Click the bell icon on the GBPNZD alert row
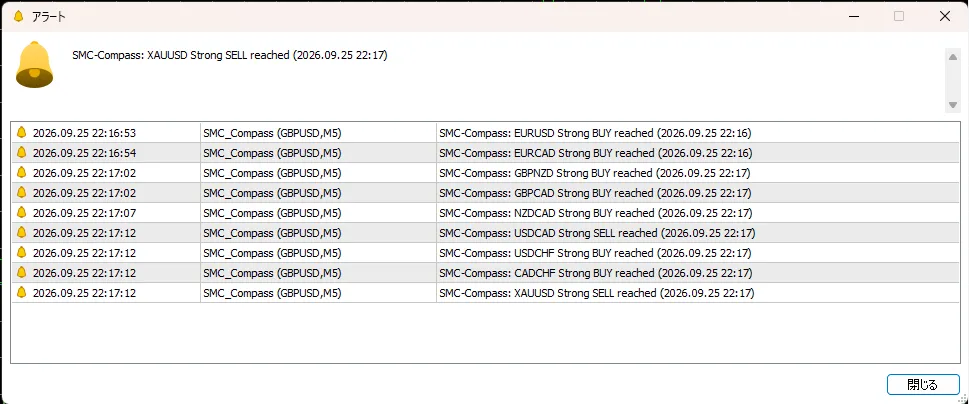Viewport: 969px width, 404px height. pos(22,172)
